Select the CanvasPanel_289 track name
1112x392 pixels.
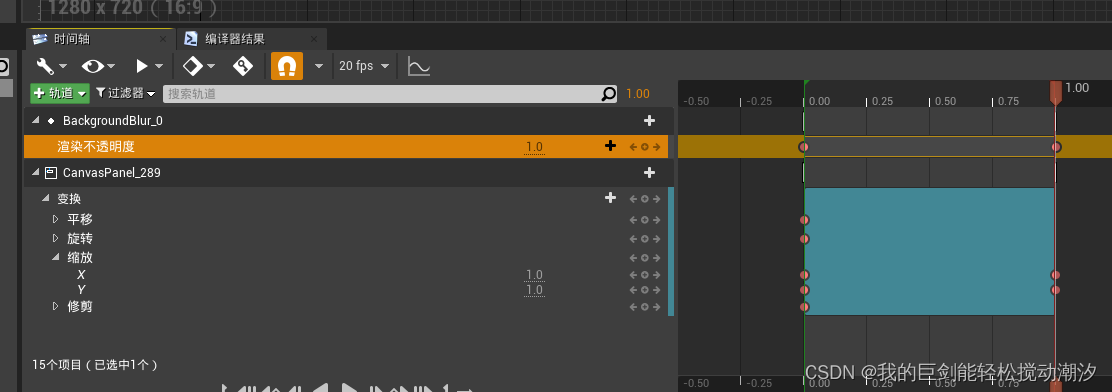pos(111,172)
